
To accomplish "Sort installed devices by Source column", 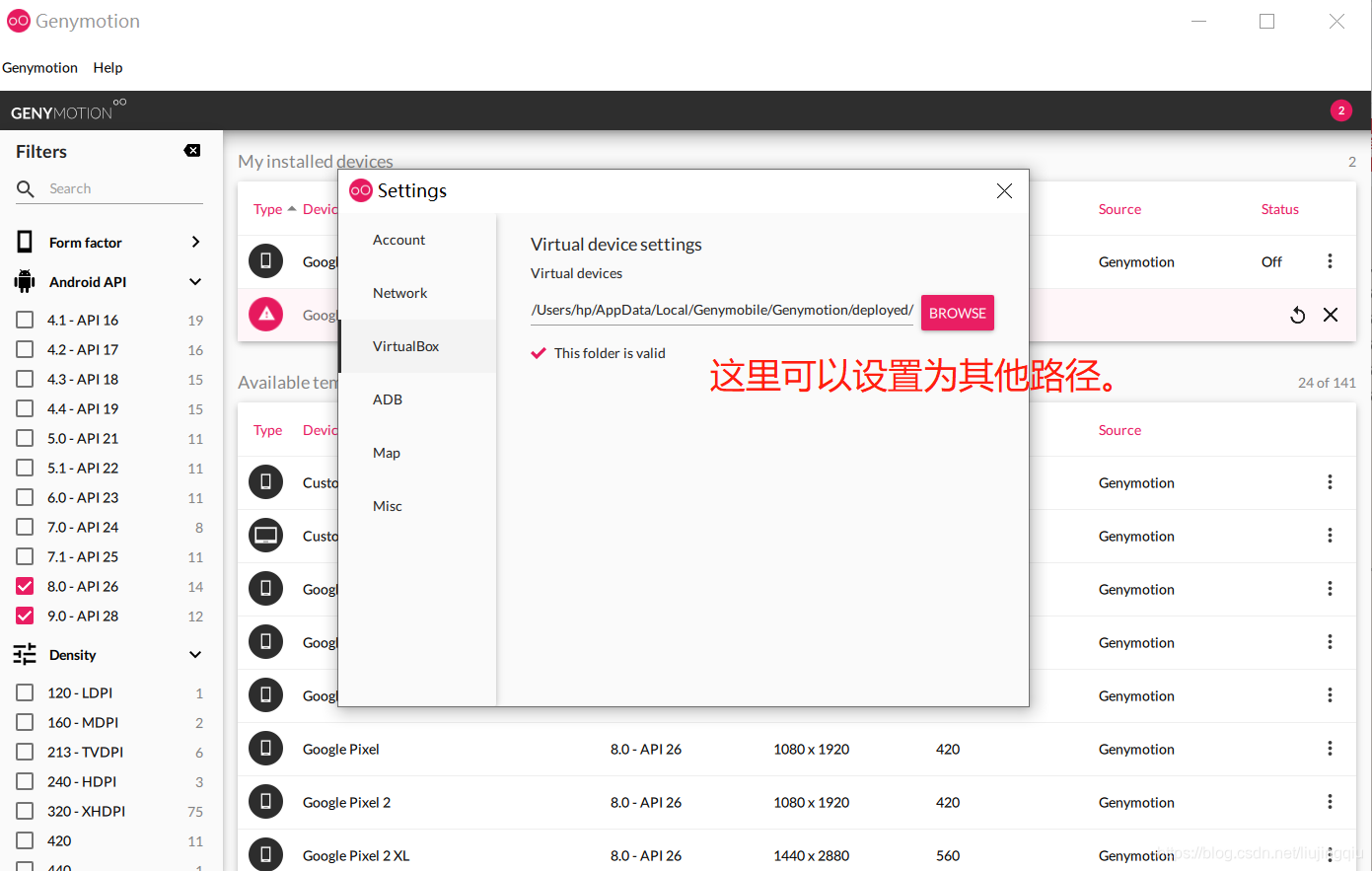I will [x=1119, y=209].
